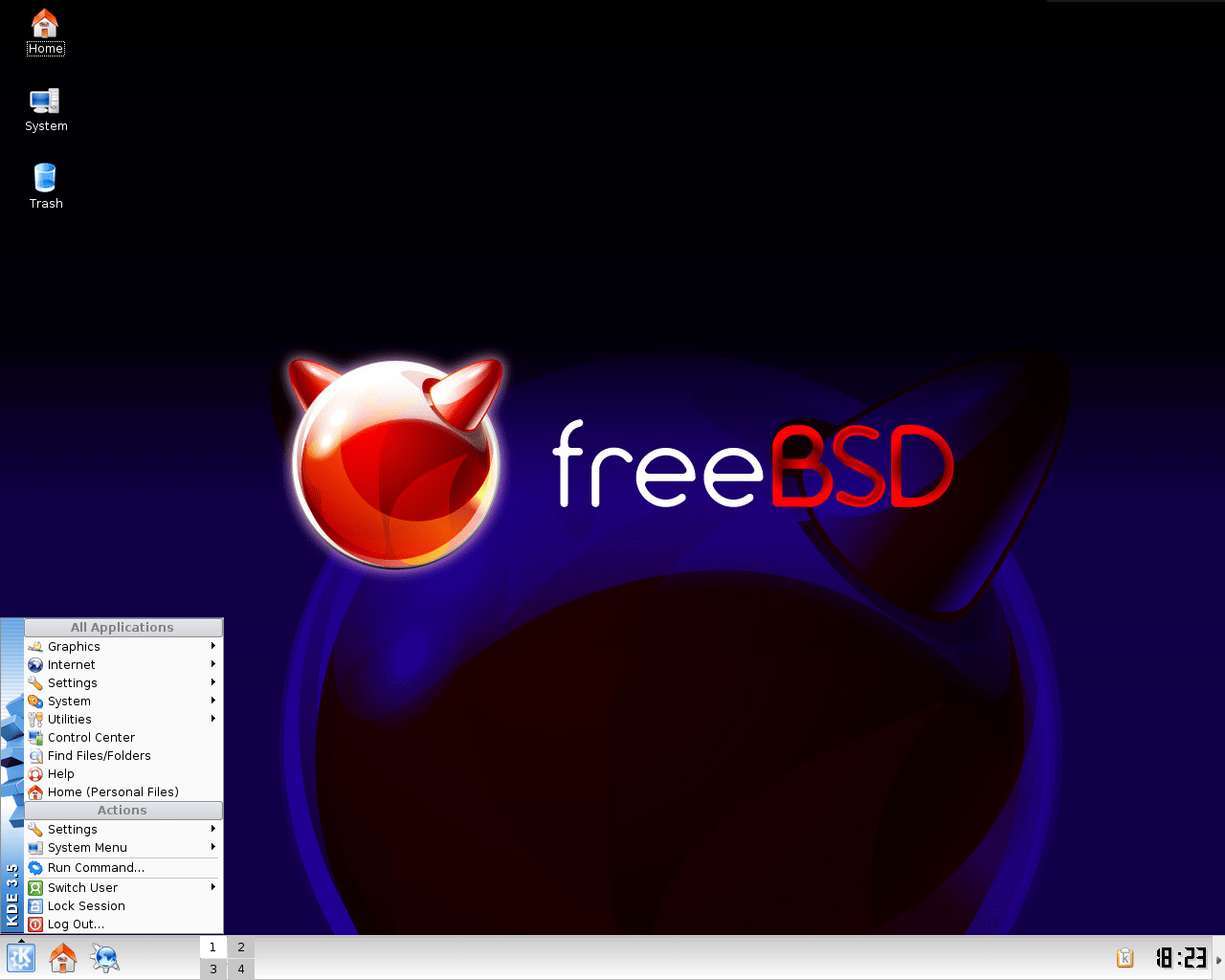The width and height of the screenshot is (1225, 980).
Task: Click the K menu launcher icon
Action: click(x=20, y=957)
